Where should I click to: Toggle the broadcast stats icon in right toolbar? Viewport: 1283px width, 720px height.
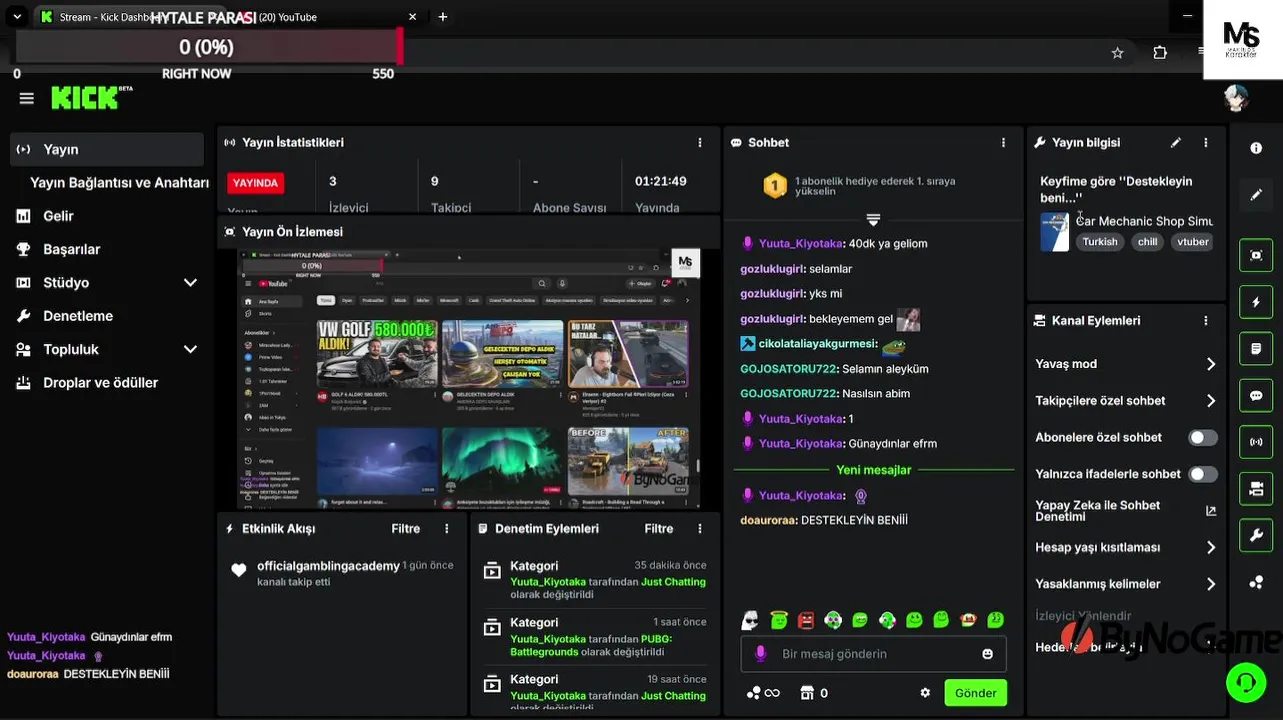1256,442
